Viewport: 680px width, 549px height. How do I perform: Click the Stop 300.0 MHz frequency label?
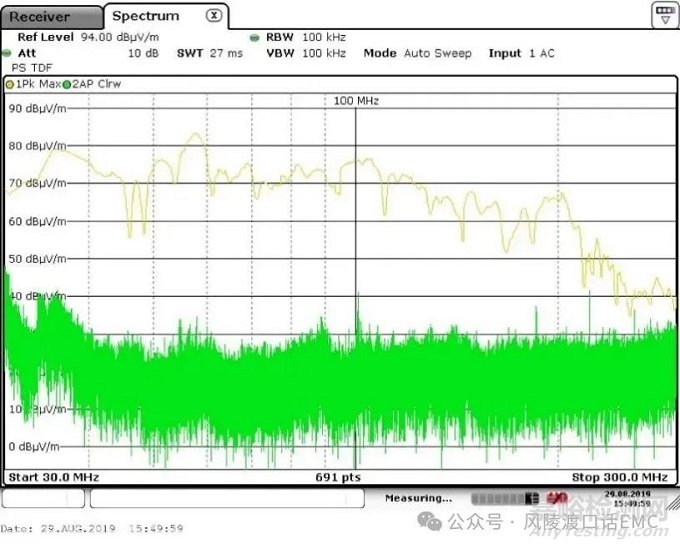(619, 477)
